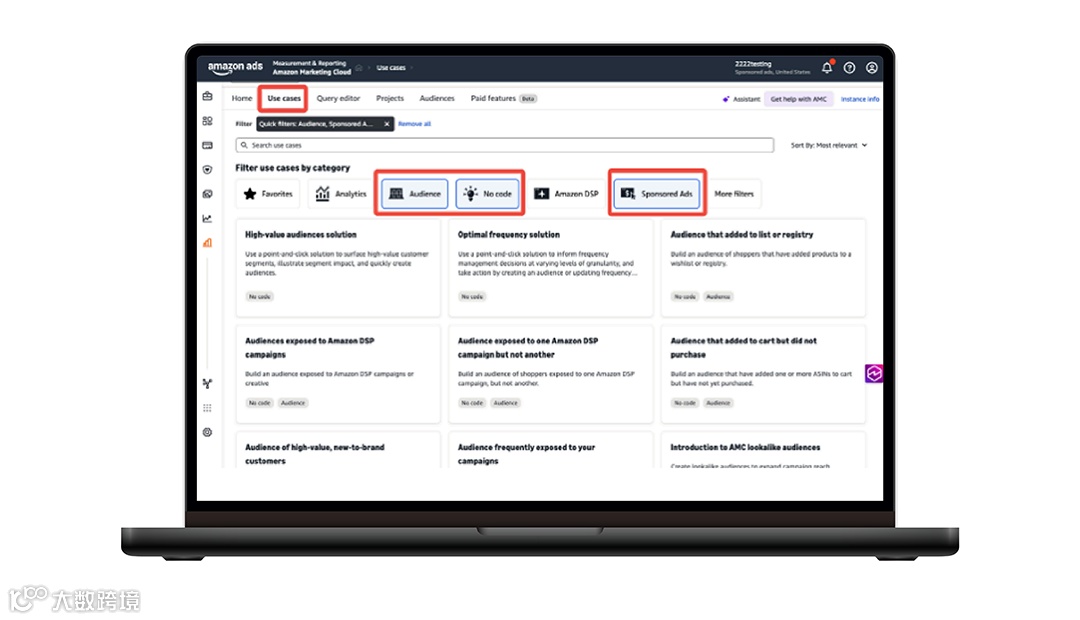Image resolution: width=1080 pixels, height=620 pixels.
Task: Open Audience exposed to one DSP campaign card
Action: click(x=550, y=374)
